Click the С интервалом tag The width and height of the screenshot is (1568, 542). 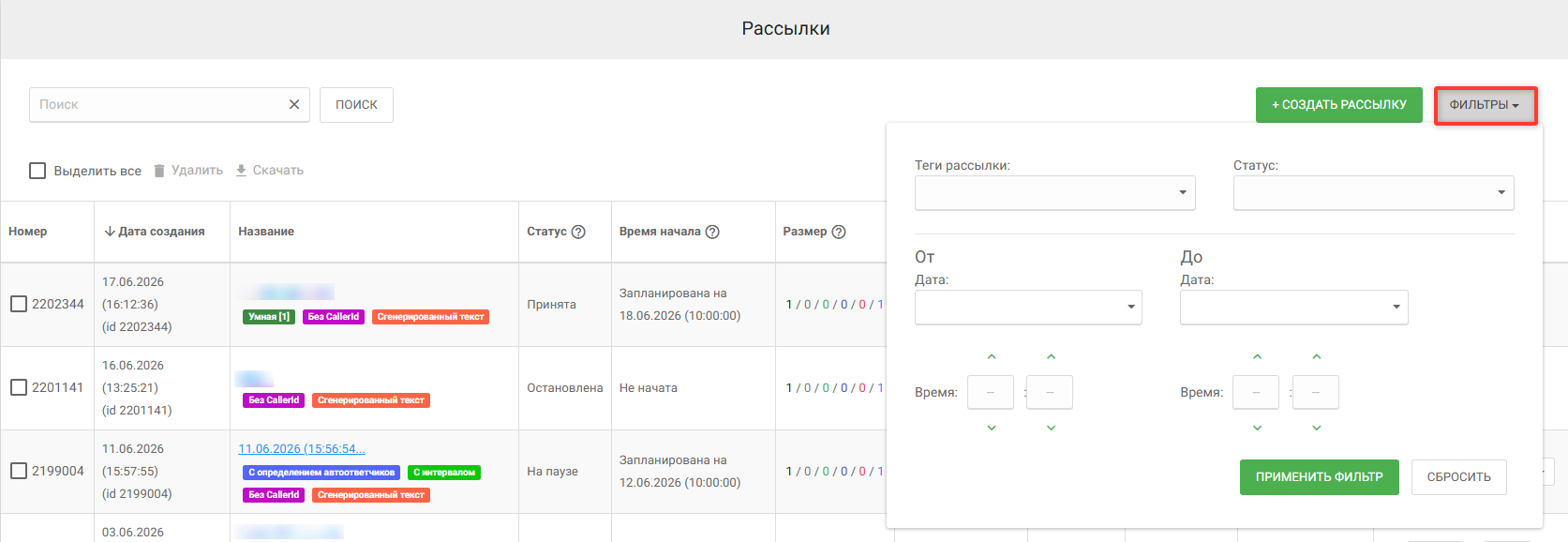[x=444, y=473]
